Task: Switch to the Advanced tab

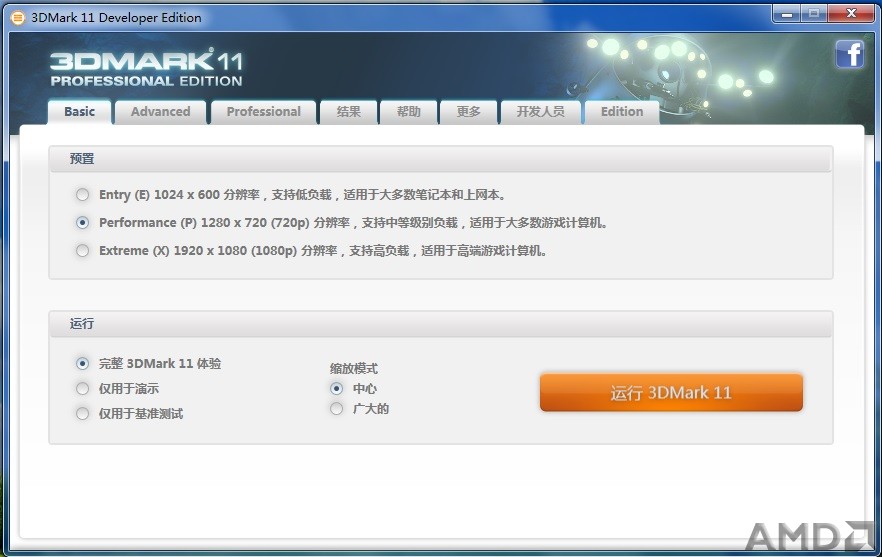Action: tap(160, 112)
